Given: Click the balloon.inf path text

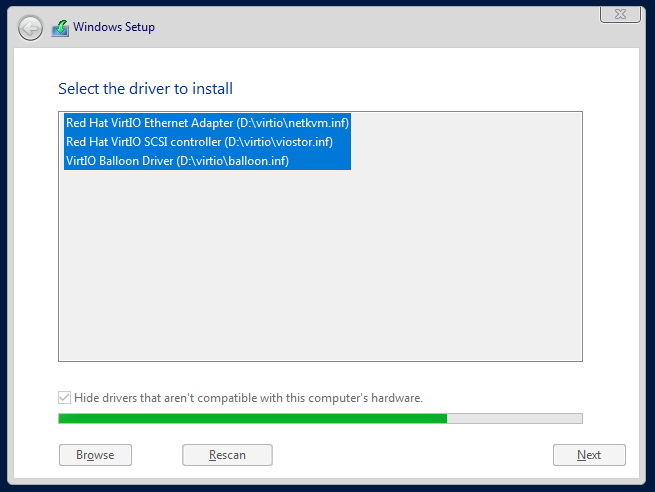Looking at the screenshot, I should pos(233,161).
